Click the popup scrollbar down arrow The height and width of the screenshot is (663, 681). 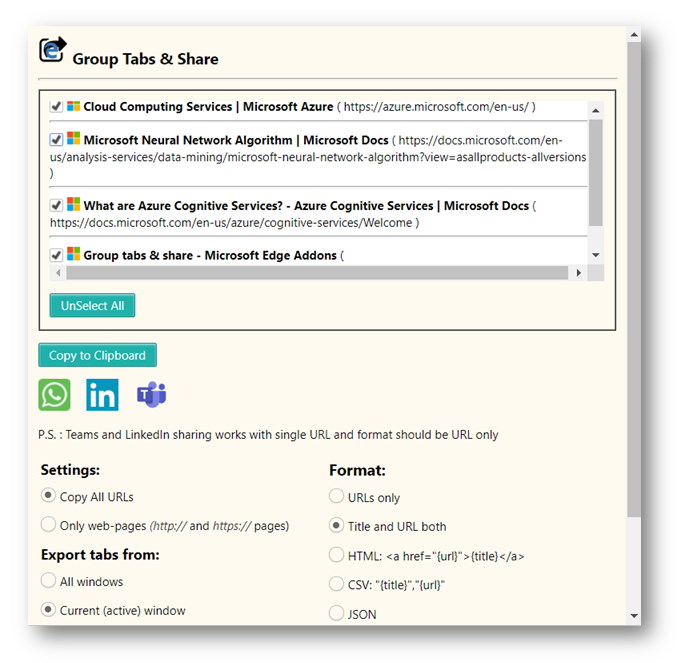(634, 616)
